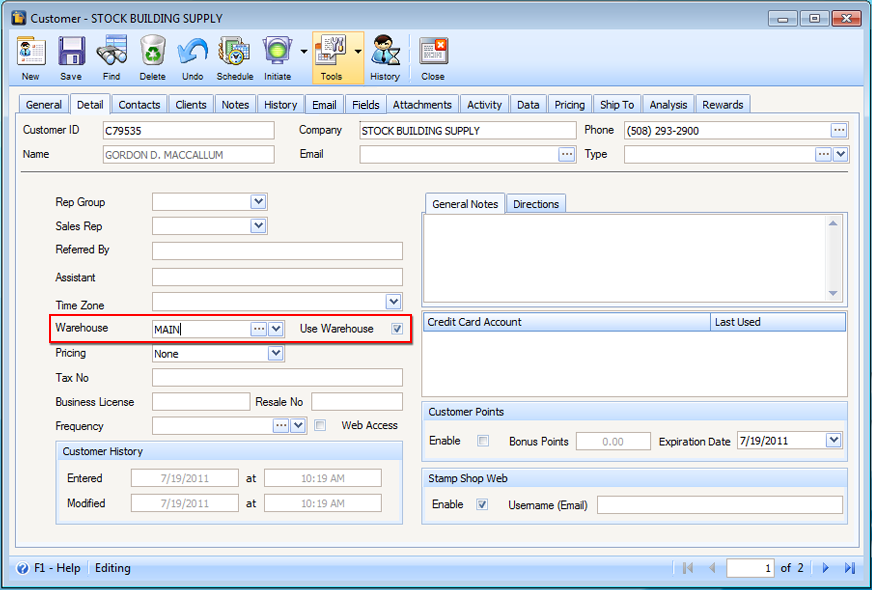Open the Directions notes tab
The height and width of the screenshot is (590, 872).
(x=536, y=204)
